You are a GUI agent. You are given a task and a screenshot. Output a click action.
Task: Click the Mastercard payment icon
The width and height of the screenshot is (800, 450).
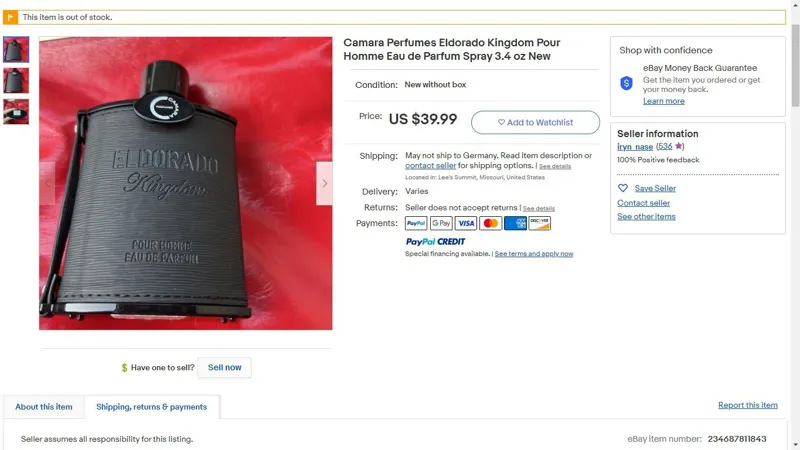(490, 223)
